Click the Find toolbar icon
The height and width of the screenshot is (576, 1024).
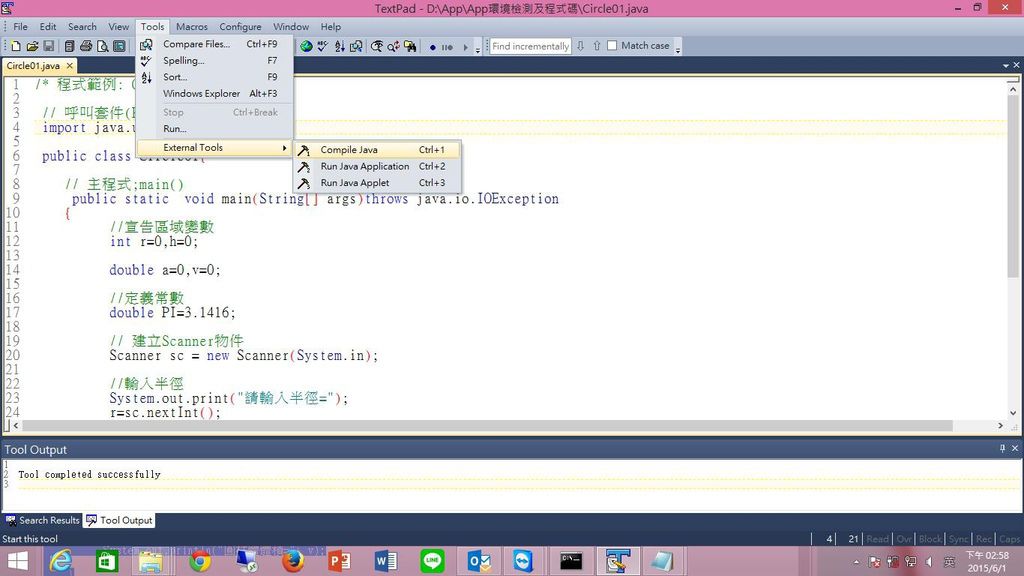(377, 46)
